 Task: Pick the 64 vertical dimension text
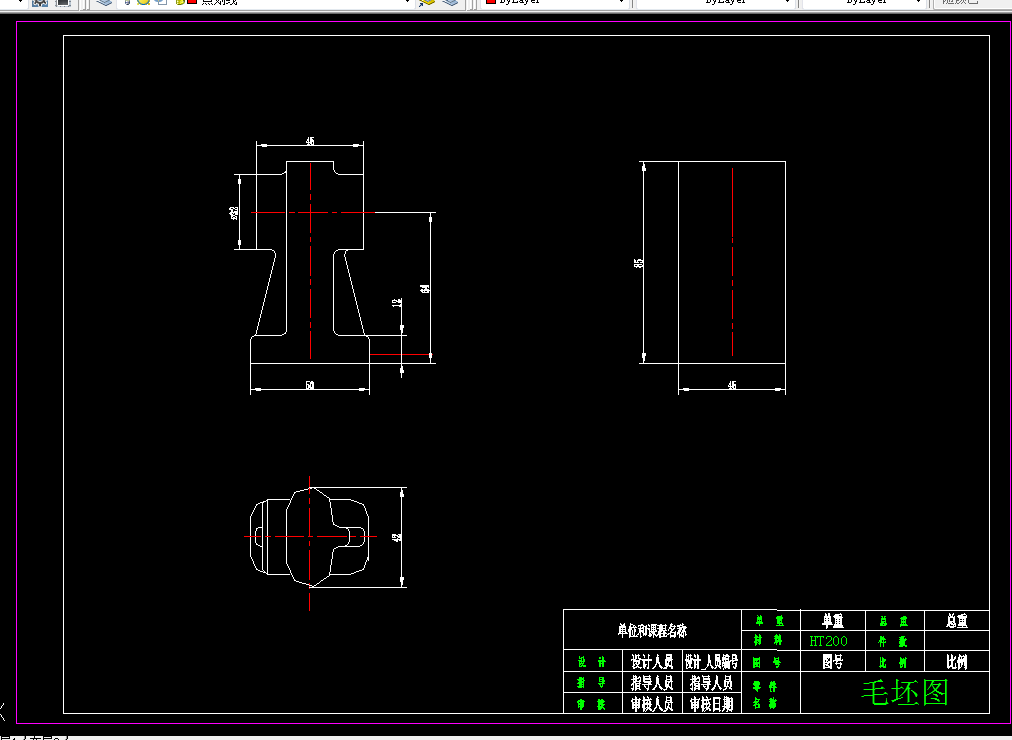(x=425, y=288)
